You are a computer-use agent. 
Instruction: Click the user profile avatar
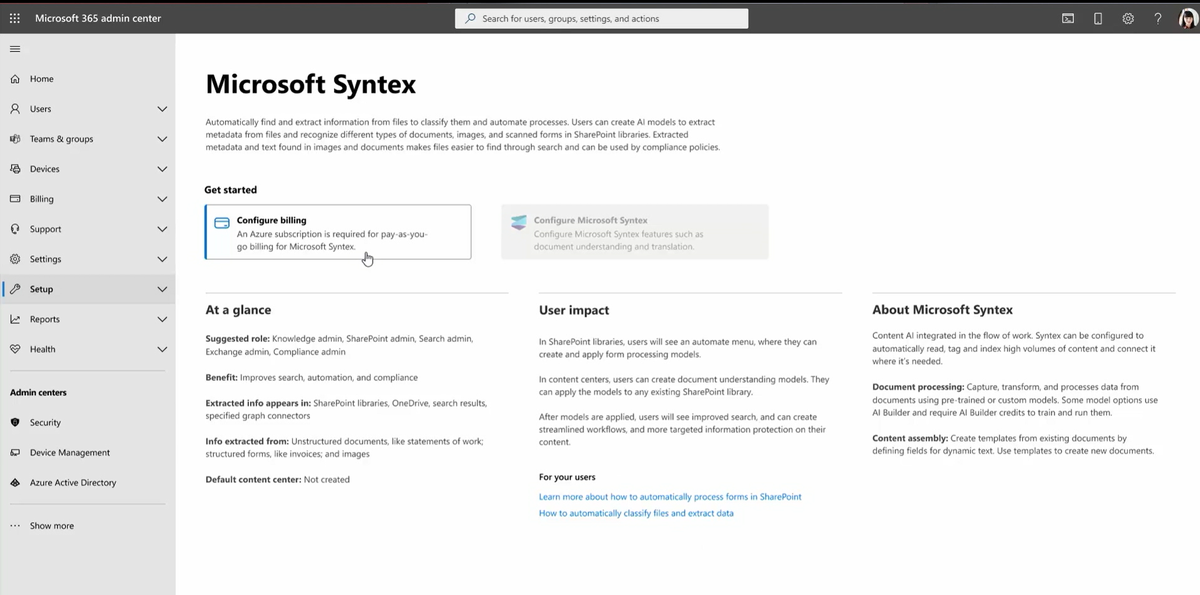point(1187,18)
